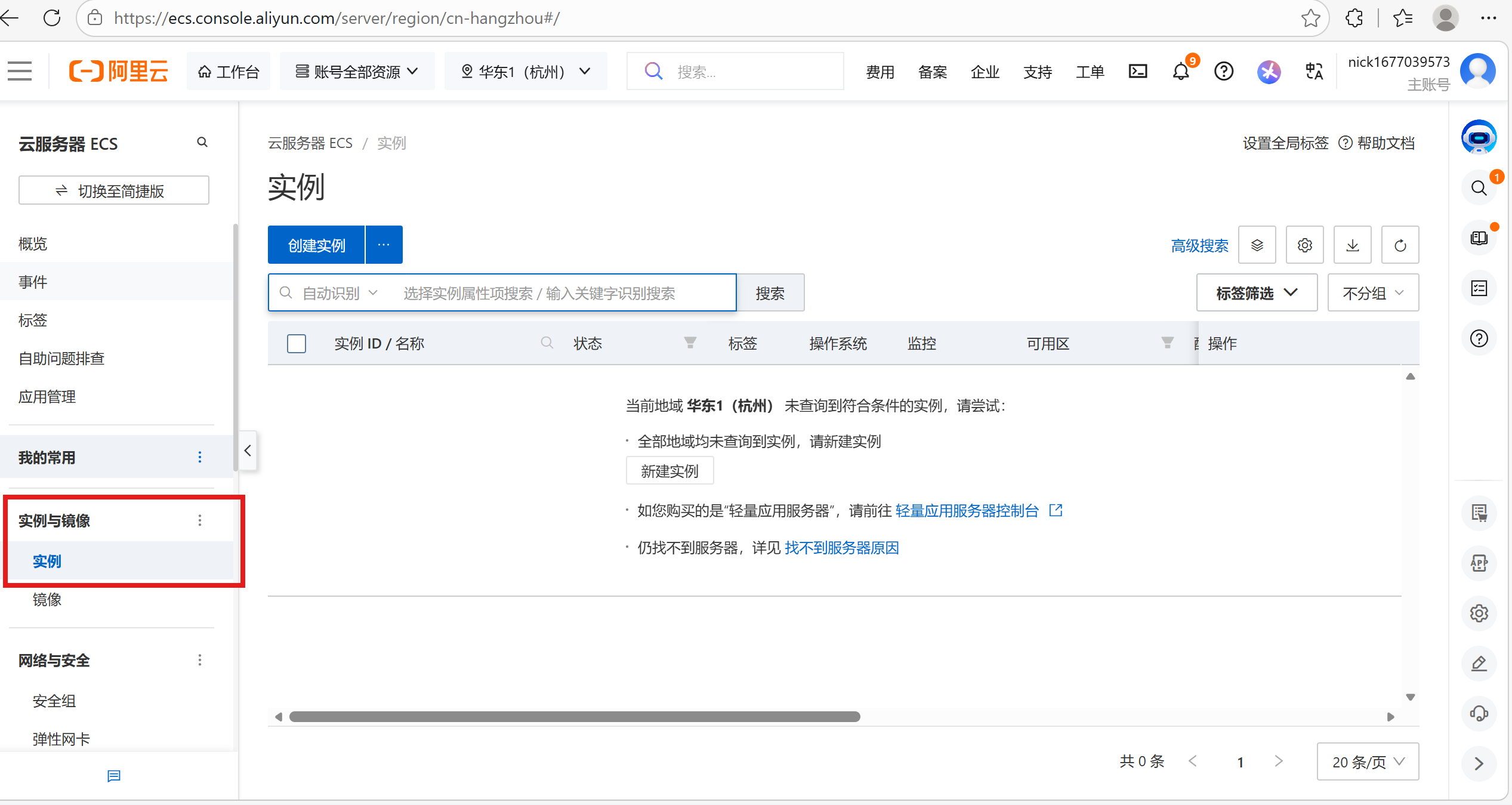Click the 创建实例 button
The height and width of the screenshot is (805, 1512).
[316, 245]
